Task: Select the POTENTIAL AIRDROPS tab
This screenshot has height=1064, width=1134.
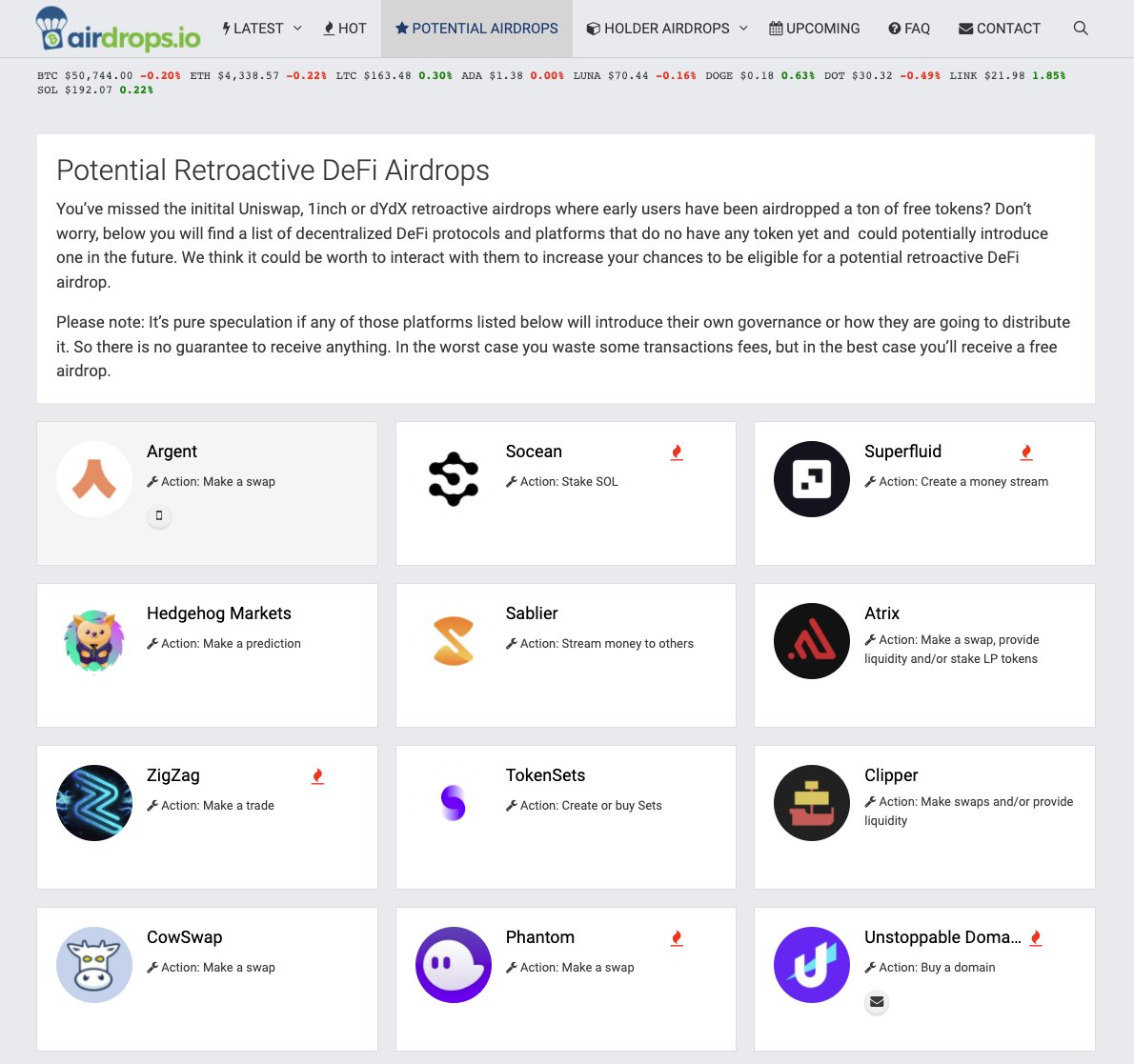Action: tap(476, 29)
